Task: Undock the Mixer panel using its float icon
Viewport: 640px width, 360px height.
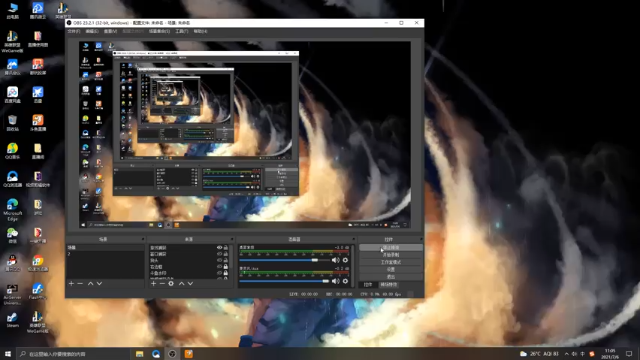Action: tap(353, 239)
